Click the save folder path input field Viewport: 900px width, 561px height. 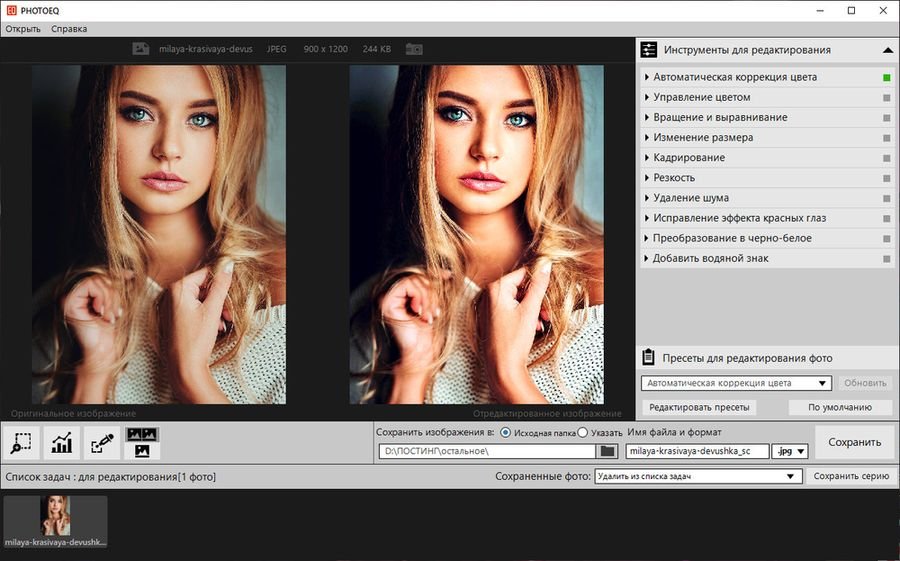[x=487, y=451]
